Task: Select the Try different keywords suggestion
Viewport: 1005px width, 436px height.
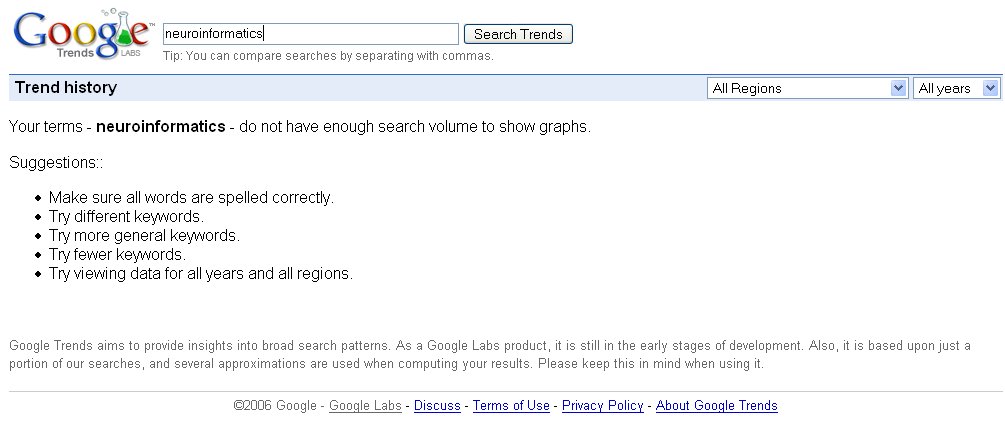Action: tap(126, 217)
